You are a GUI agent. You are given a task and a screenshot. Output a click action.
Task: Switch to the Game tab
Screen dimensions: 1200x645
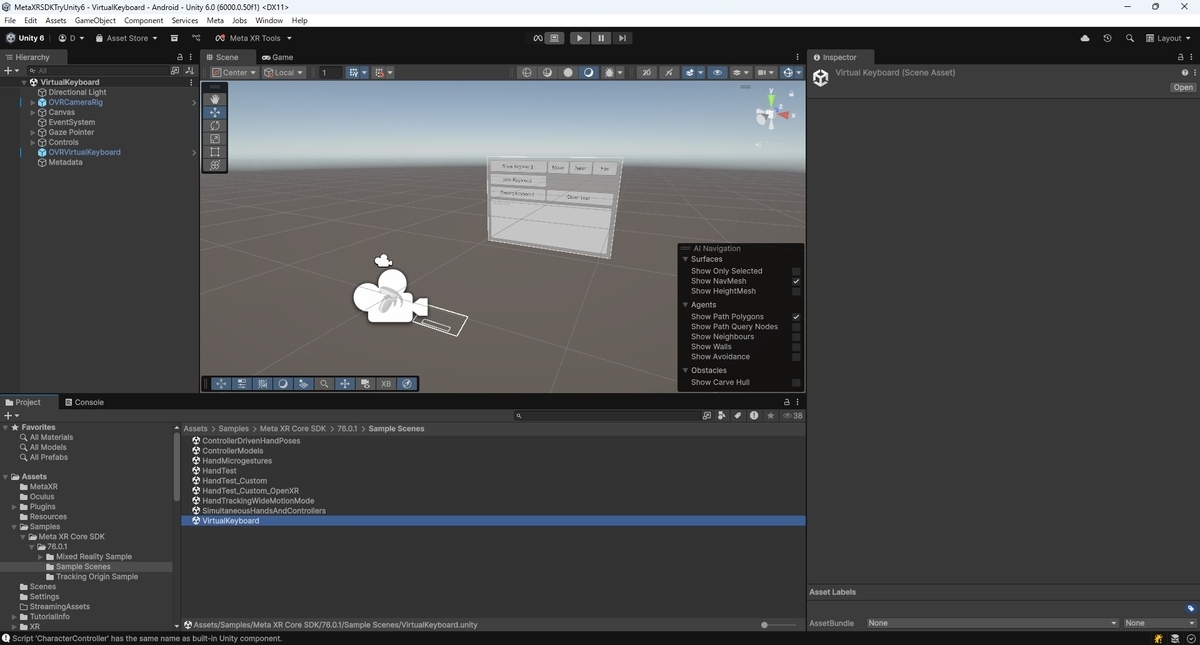point(278,57)
